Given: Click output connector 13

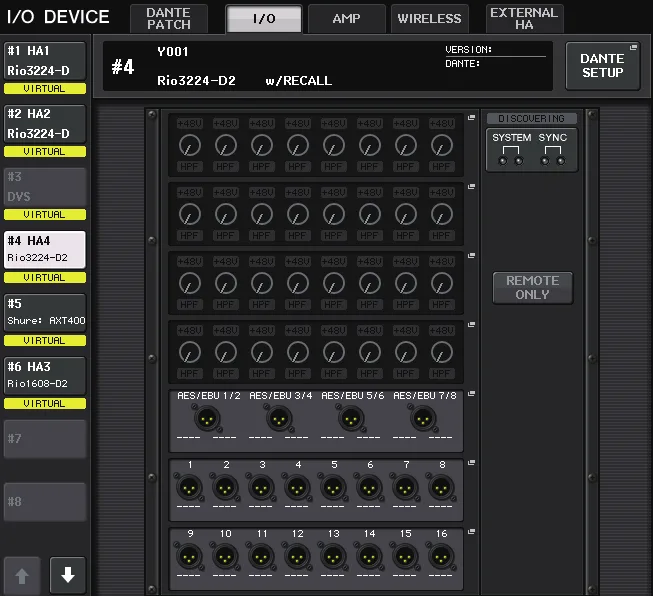Looking at the screenshot, I should tap(333, 556).
